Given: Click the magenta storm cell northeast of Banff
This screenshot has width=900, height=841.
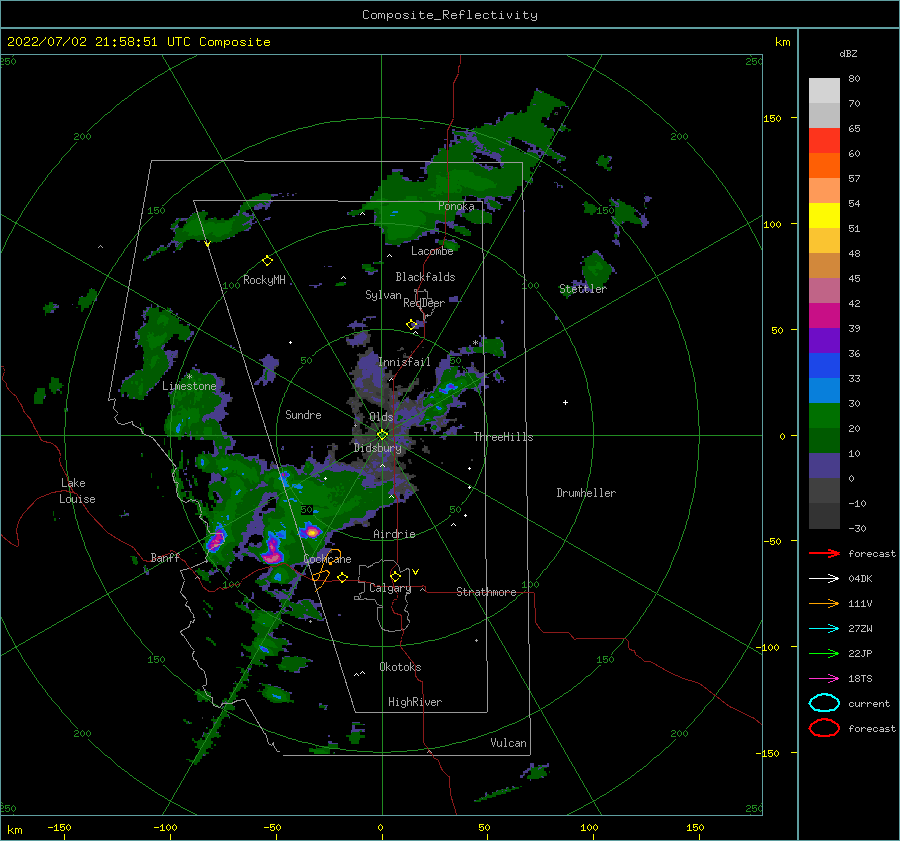Looking at the screenshot, I should pos(216,540).
